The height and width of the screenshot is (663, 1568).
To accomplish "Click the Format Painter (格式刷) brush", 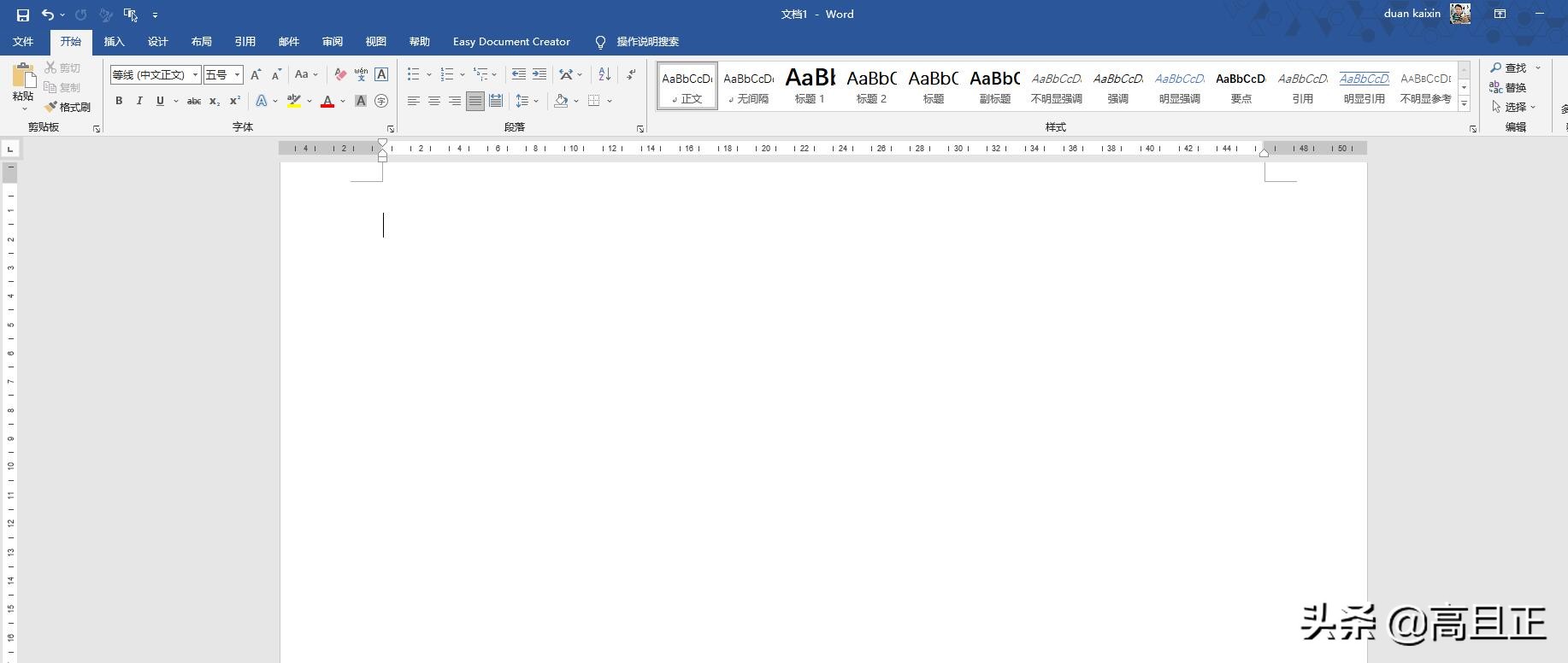I will pyautogui.click(x=68, y=107).
